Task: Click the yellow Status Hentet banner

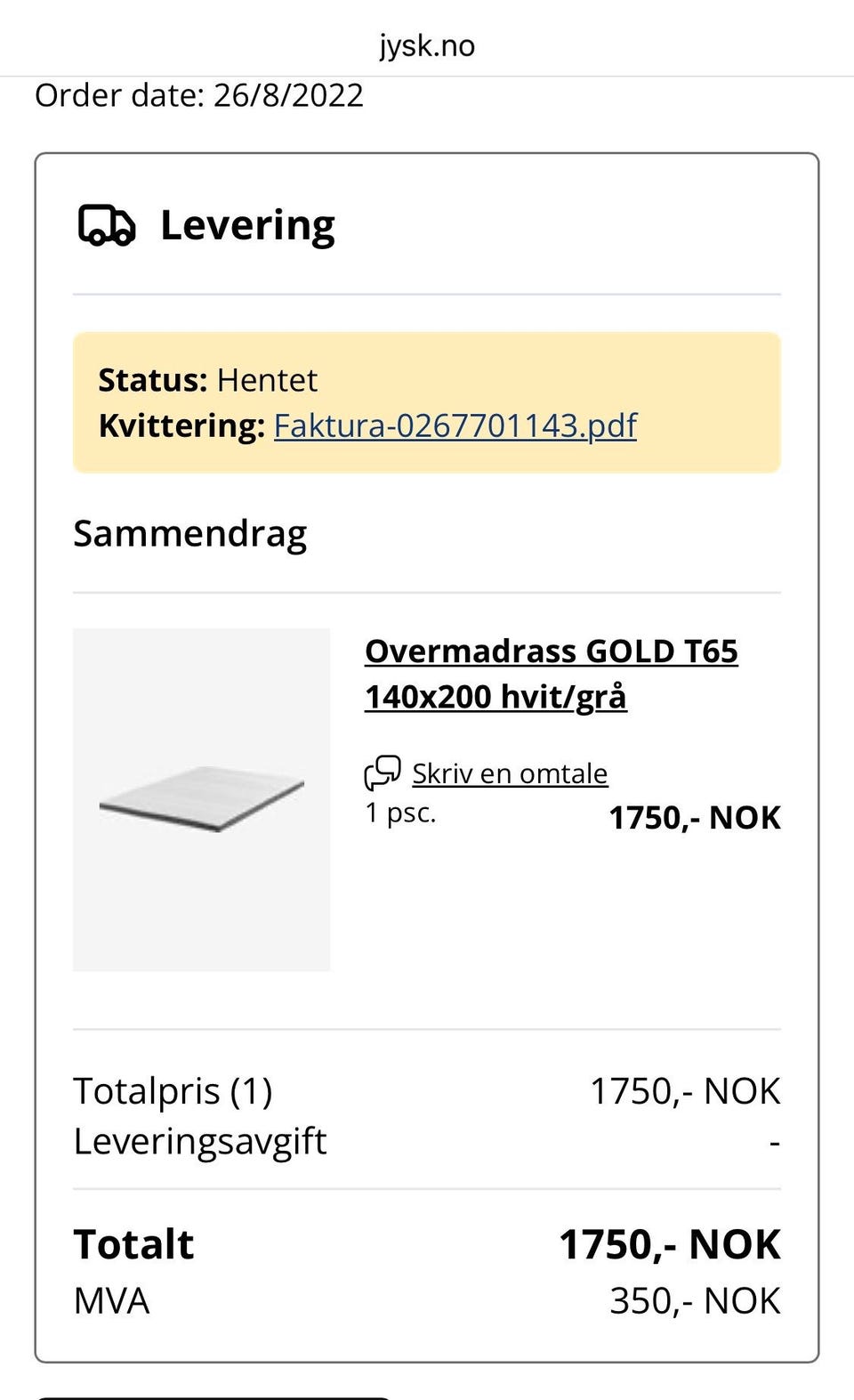Action: 426,401
